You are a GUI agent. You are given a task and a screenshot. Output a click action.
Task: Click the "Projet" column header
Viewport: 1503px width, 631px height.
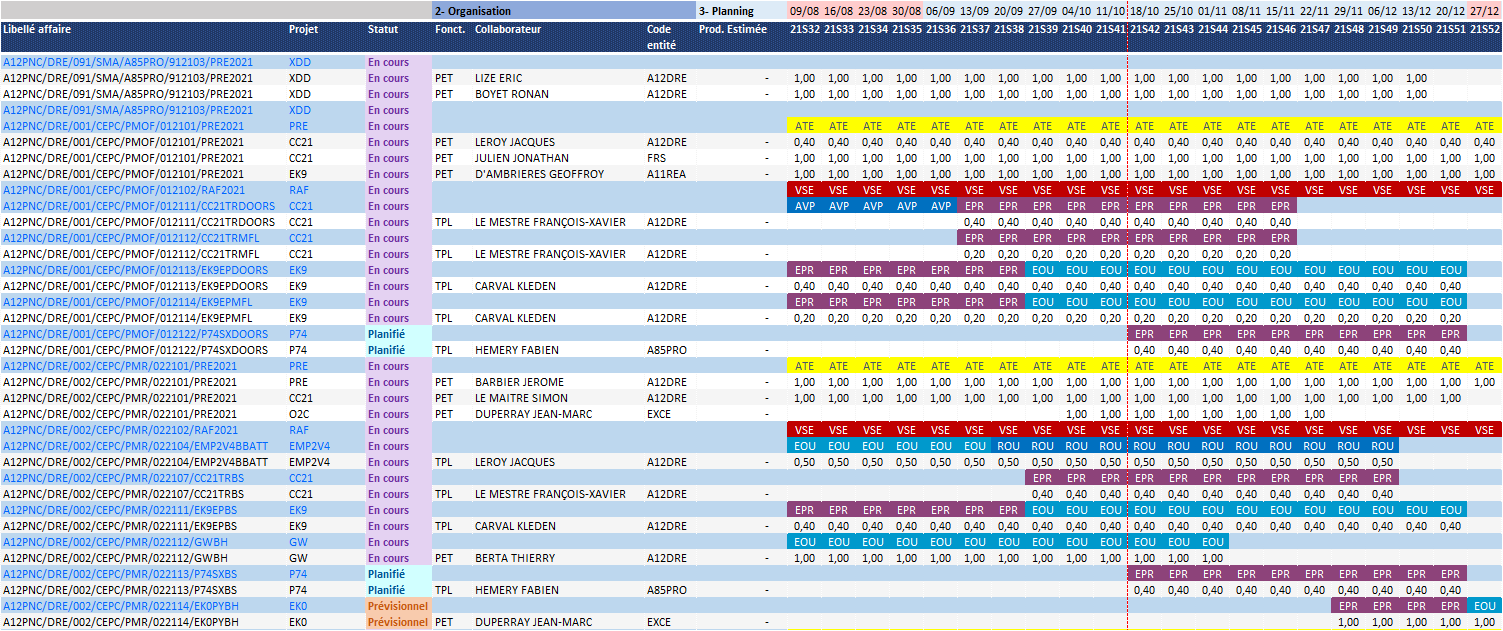click(x=304, y=29)
